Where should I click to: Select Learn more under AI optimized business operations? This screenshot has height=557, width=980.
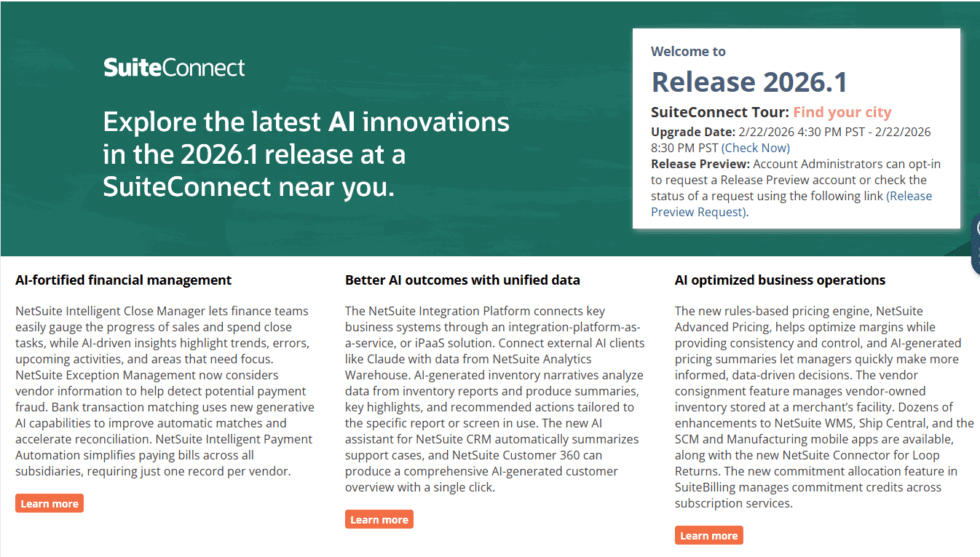(708, 535)
